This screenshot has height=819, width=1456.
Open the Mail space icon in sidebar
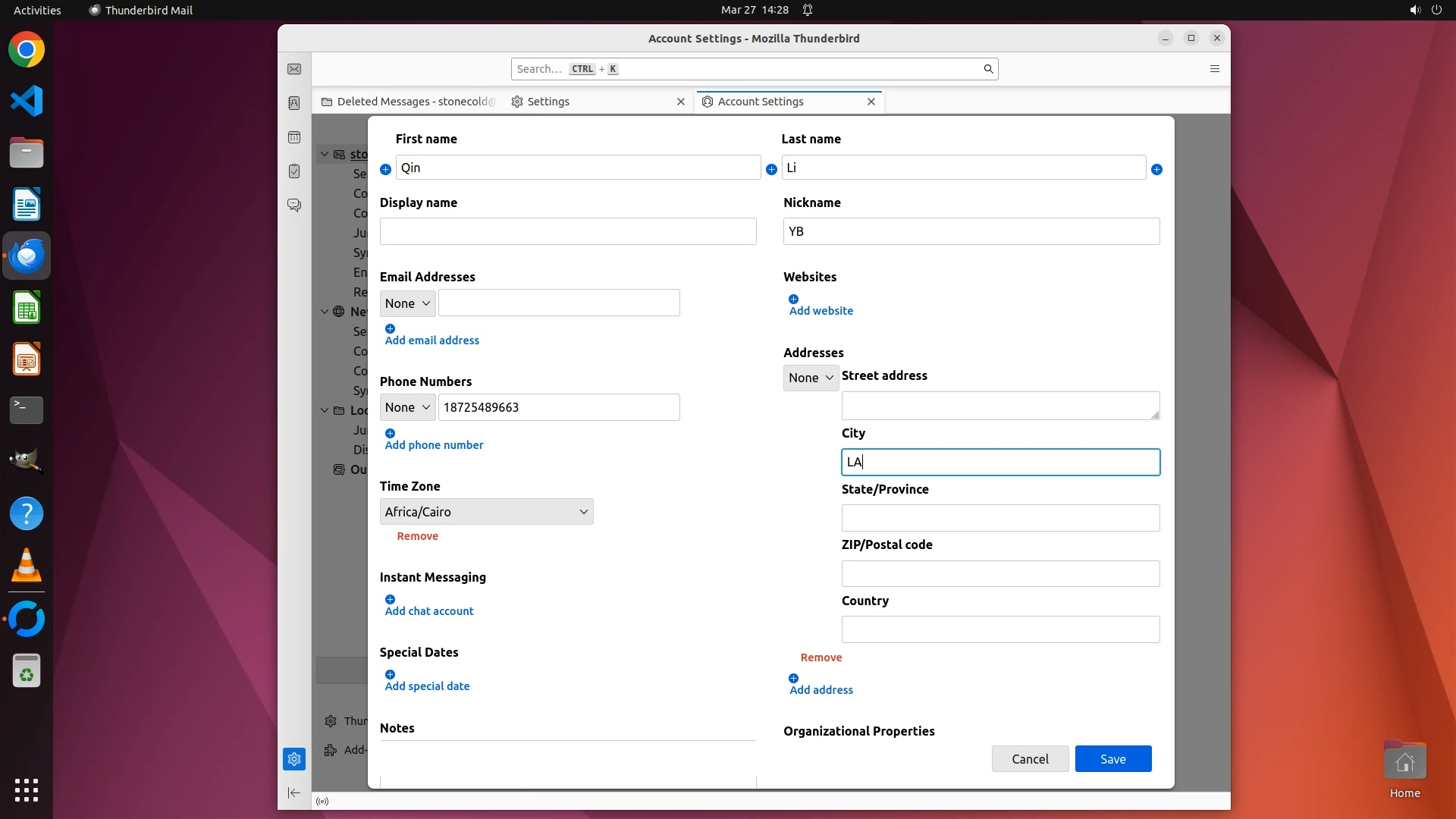(294, 69)
